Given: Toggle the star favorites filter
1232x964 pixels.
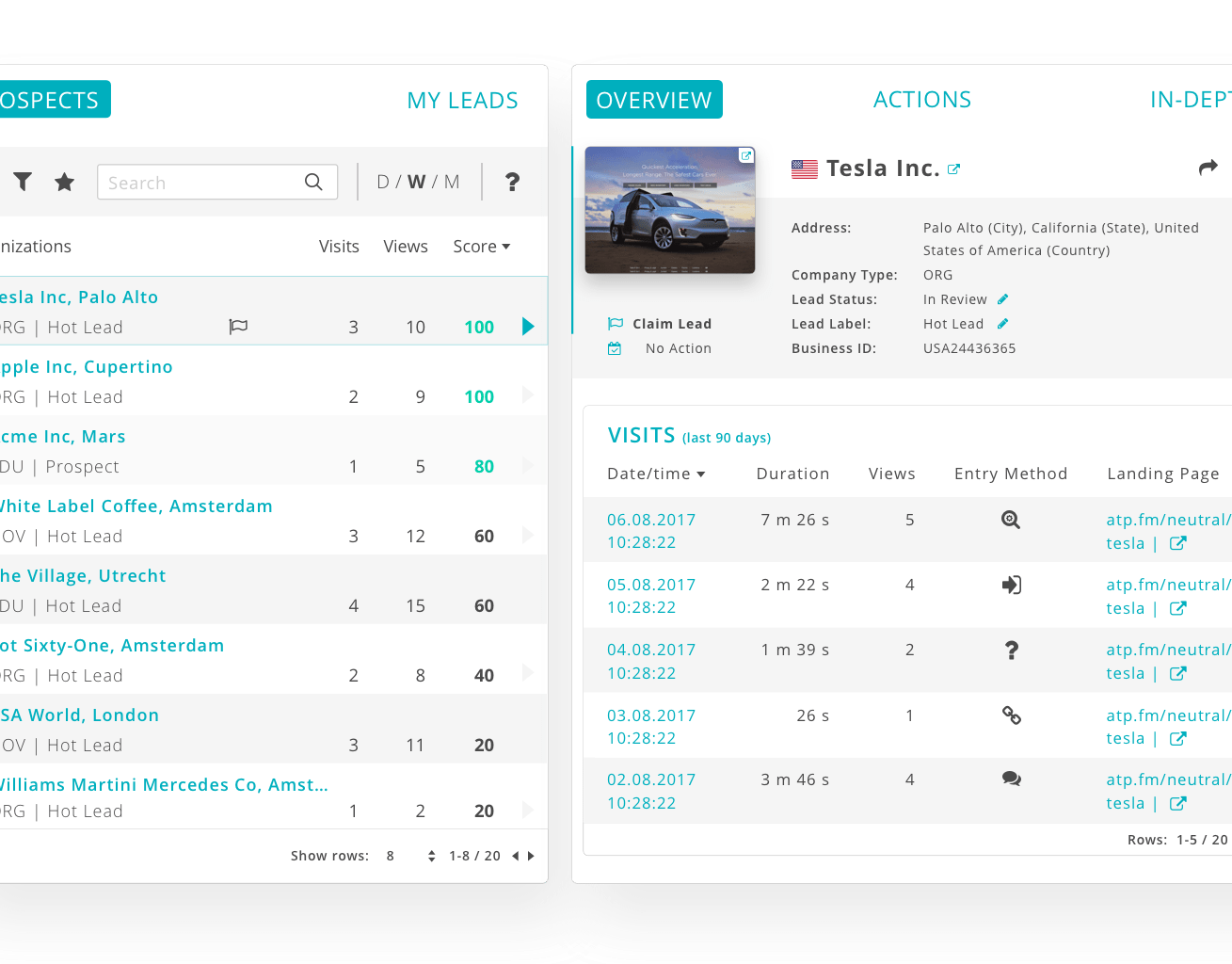Looking at the screenshot, I should 64,182.
